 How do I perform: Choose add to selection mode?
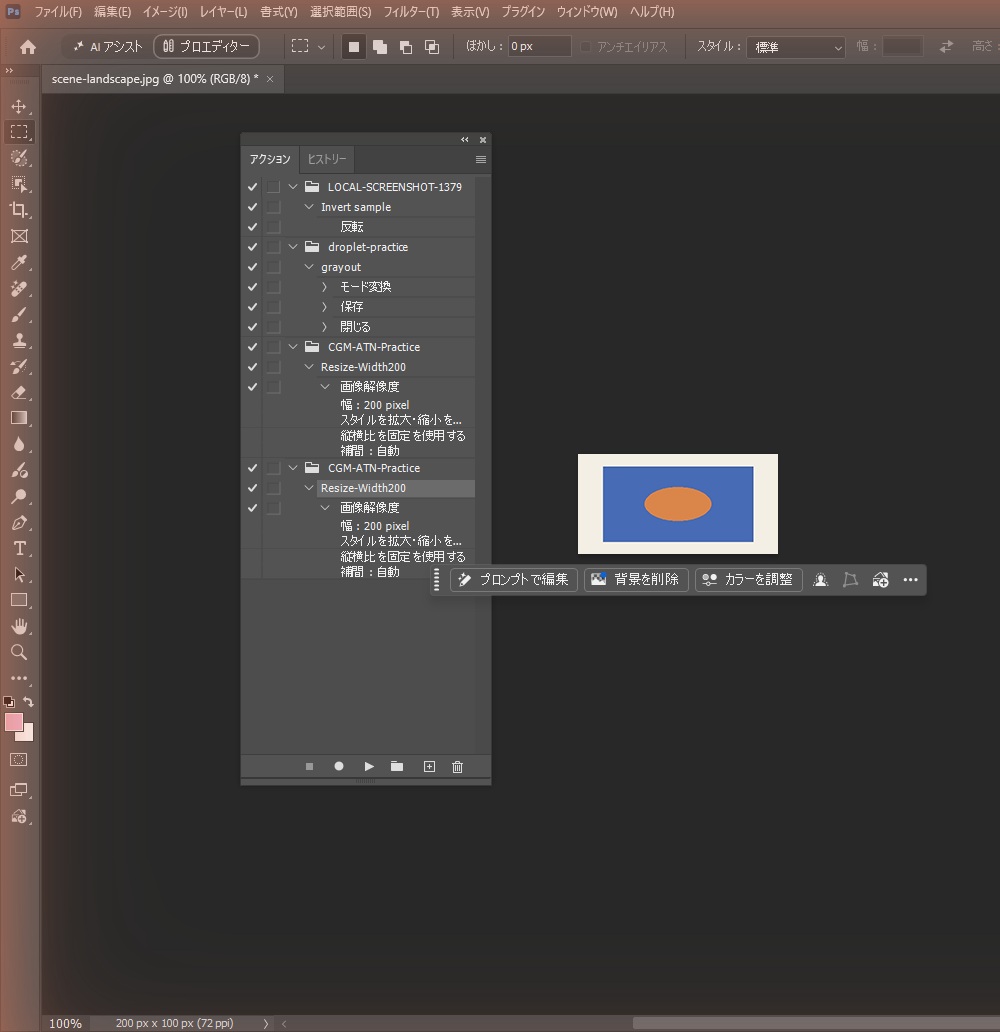point(380,47)
